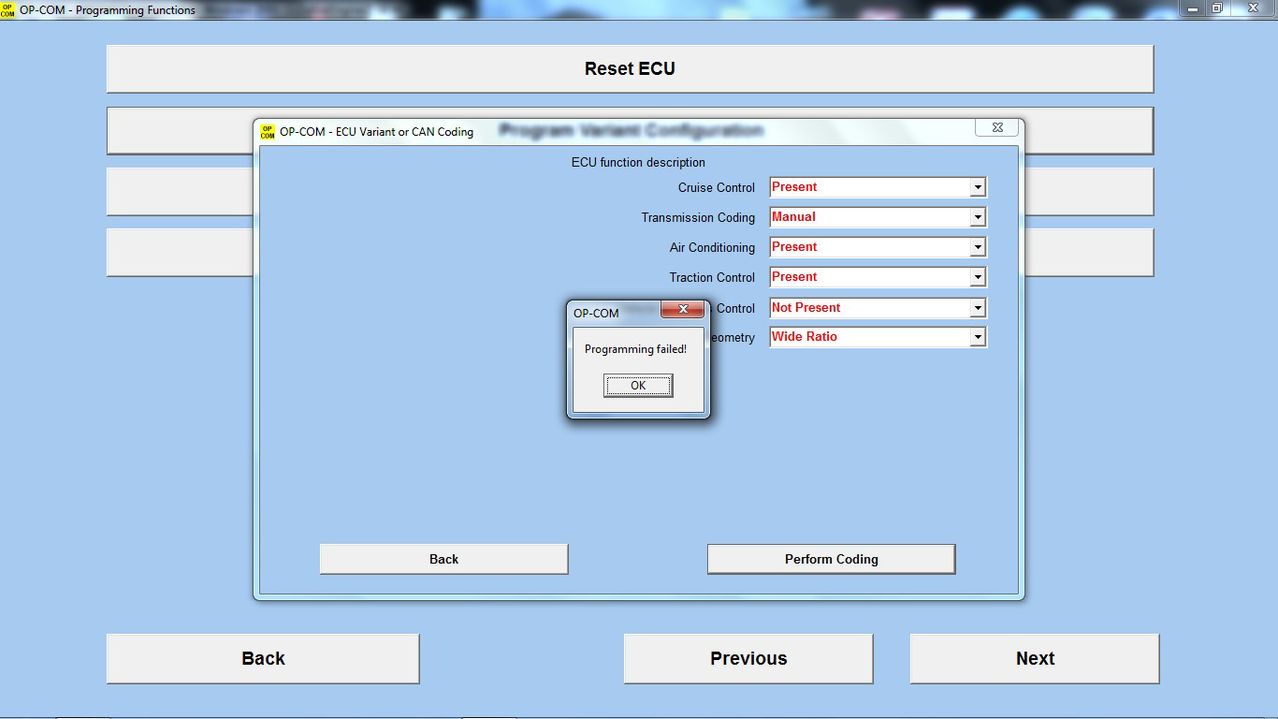
Task: Select the Transmission Coding value 'Manual'
Action: click(794, 217)
